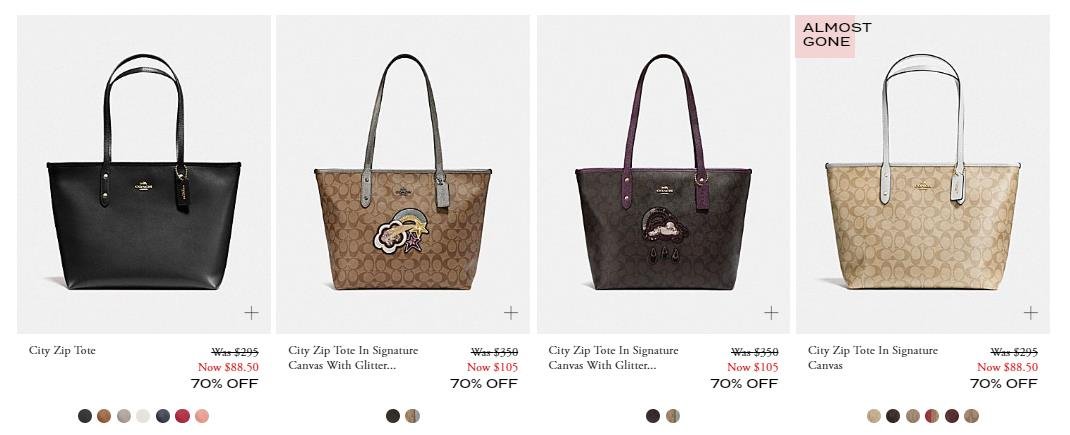Click plus icon on dark cloud patch tote

(771, 313)
